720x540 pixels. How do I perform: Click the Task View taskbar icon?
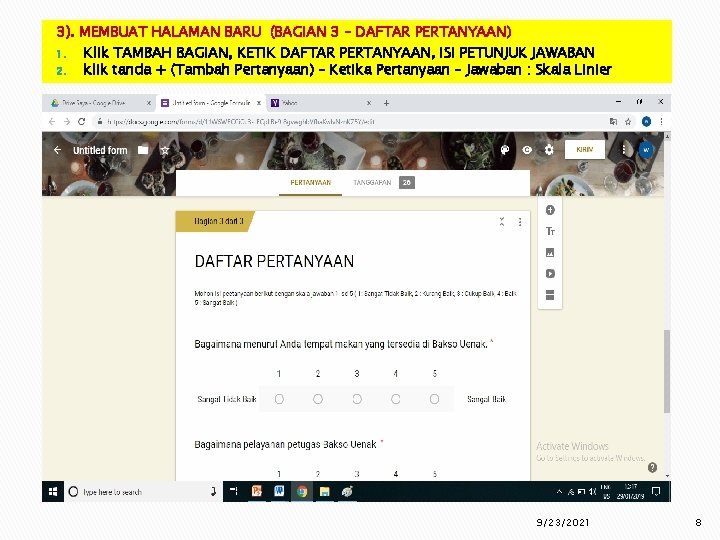234,492
